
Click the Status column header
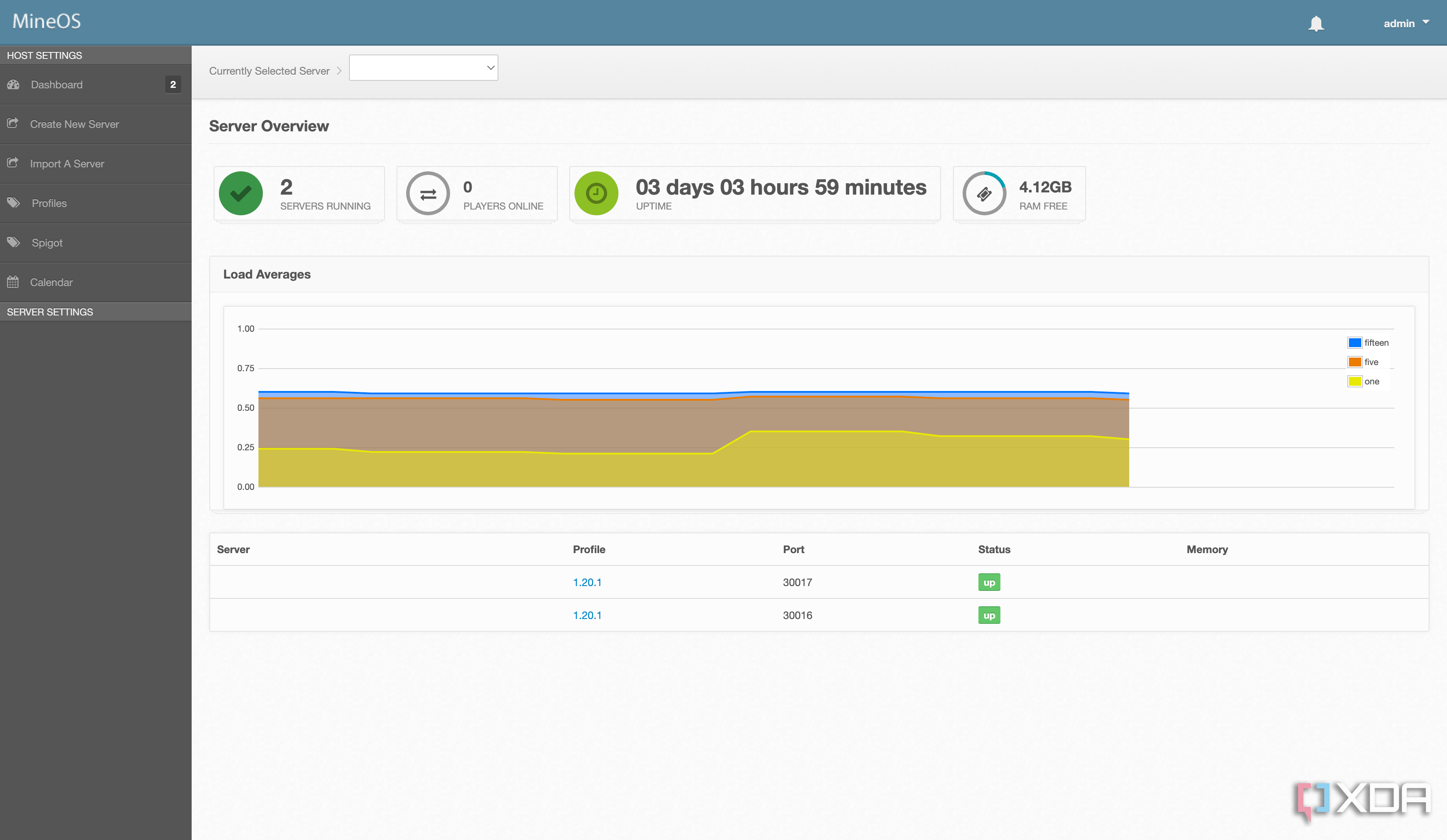click(x=994, y=549)
